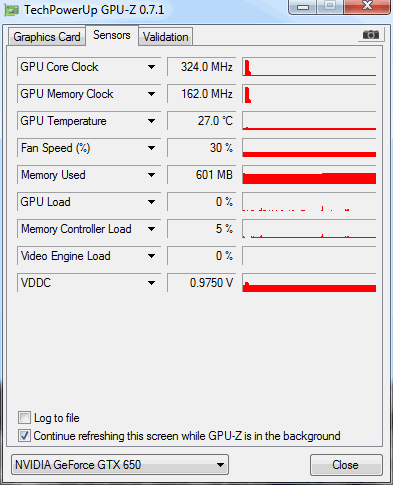The height and width of the screenshot is (485, 393).
Task: Minimize the GPU-Z window
Action: (x=303, y=7)
